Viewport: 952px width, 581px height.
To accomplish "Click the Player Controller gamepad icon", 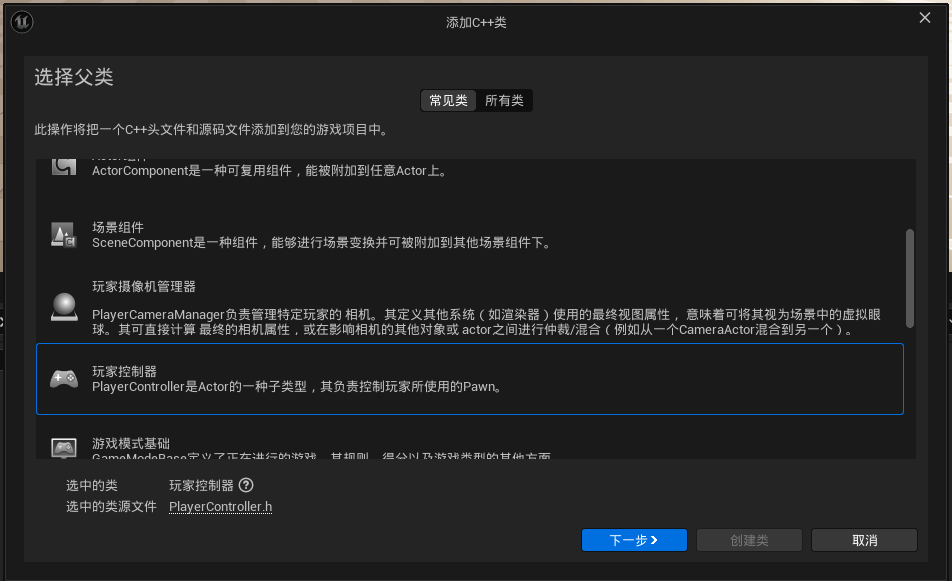I will (64, 379).
